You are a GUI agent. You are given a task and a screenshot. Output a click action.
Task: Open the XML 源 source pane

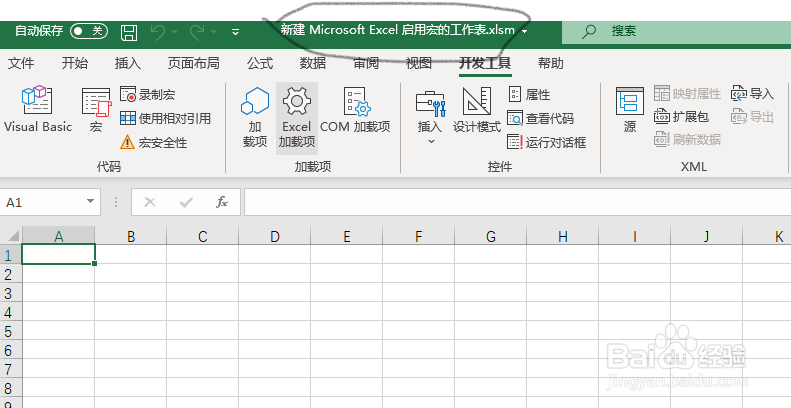tap(630, 110)
